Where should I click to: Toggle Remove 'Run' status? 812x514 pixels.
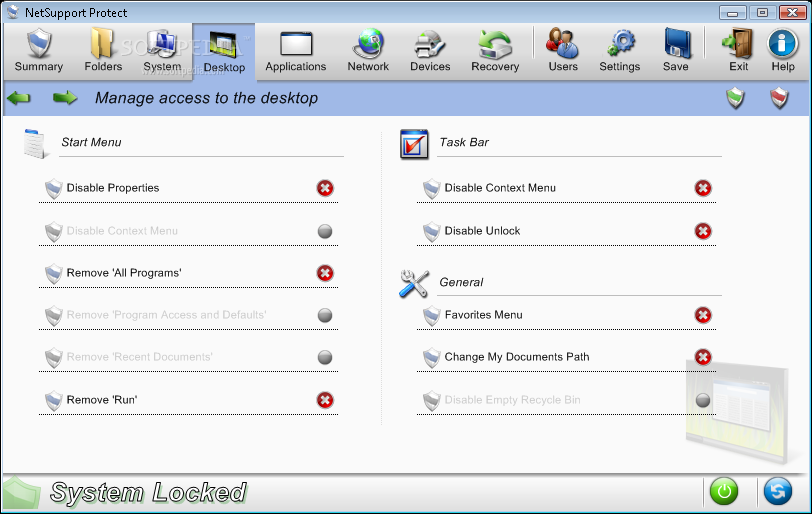325,400
